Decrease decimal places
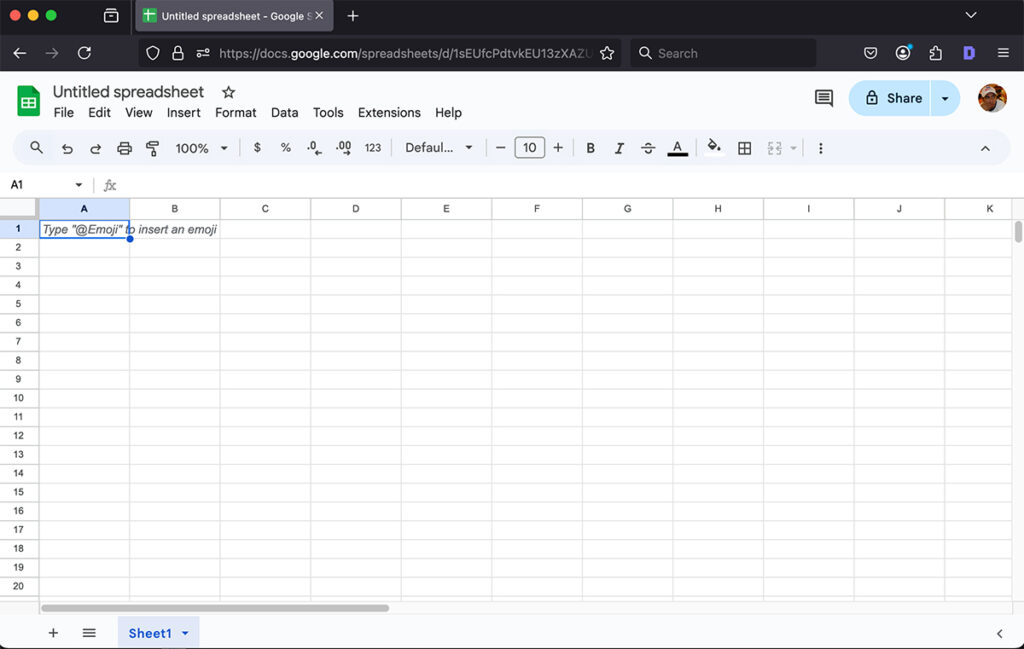The image size is (1024, 649). point(313,147)
